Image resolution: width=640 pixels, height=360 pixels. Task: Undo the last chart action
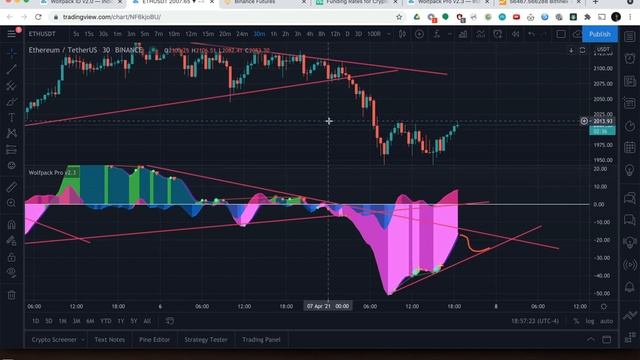point(531,34)
